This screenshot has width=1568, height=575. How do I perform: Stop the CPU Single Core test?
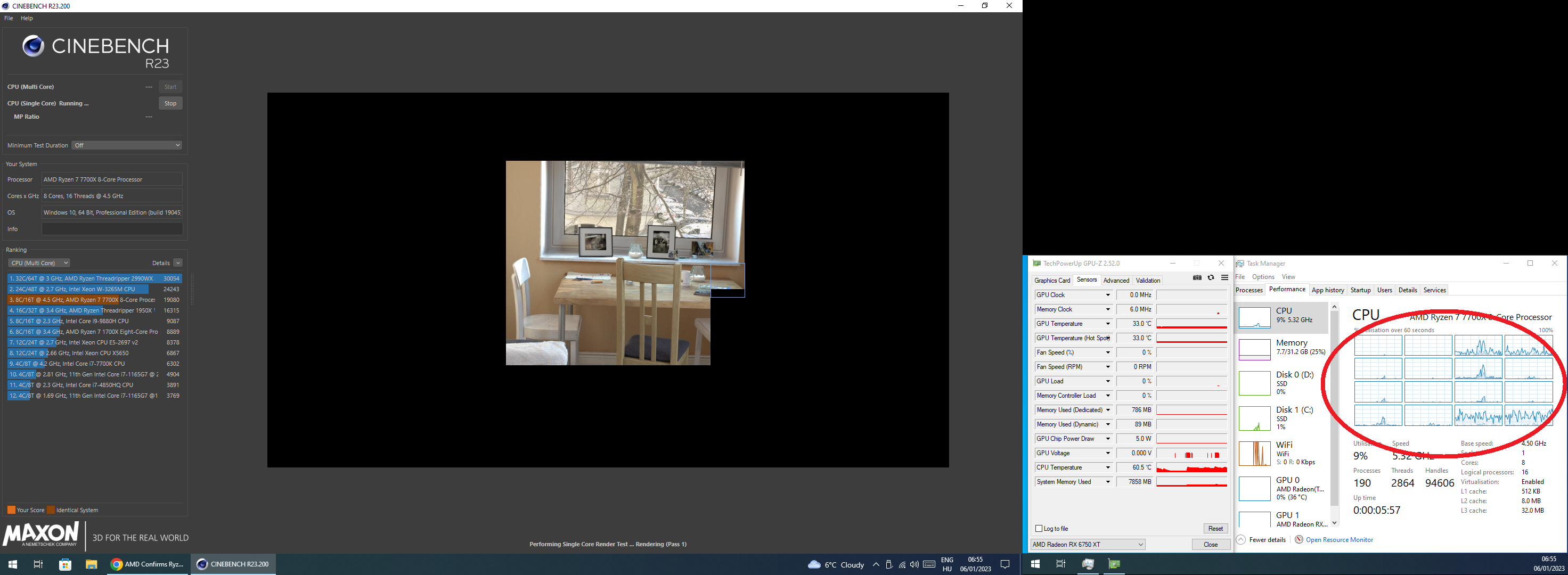click(x=170, y=103)
